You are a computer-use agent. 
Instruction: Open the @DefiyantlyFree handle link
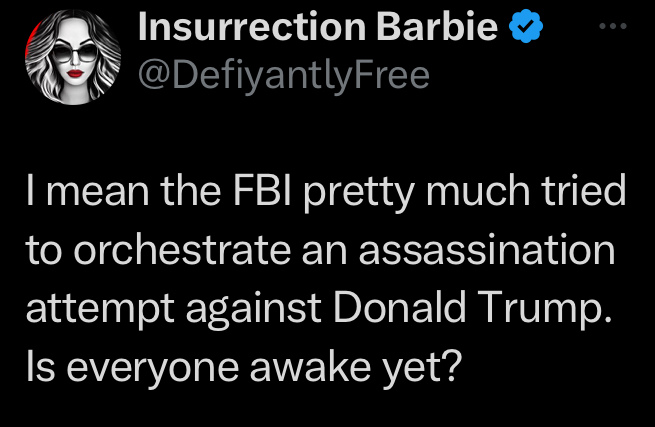pyautogui.click(x=281, y=74)
